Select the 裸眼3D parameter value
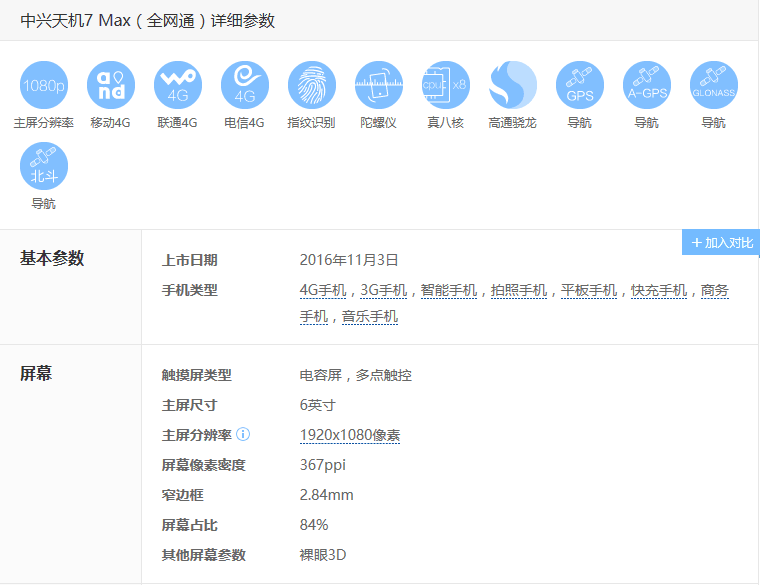The height and width of the screenshot is (585, 760). [x=323, y=555]
